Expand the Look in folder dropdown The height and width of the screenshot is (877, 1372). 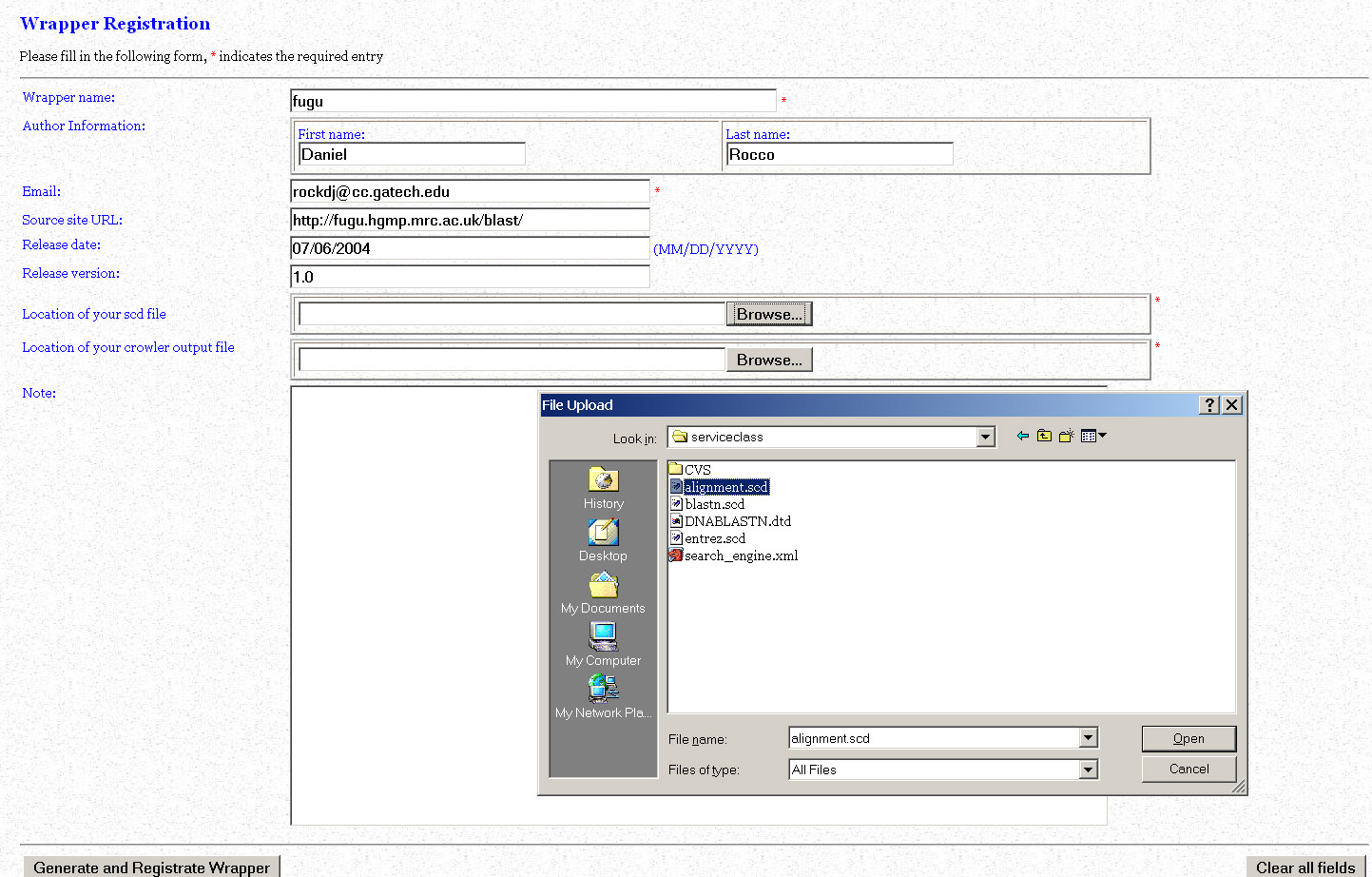[986, 437]
